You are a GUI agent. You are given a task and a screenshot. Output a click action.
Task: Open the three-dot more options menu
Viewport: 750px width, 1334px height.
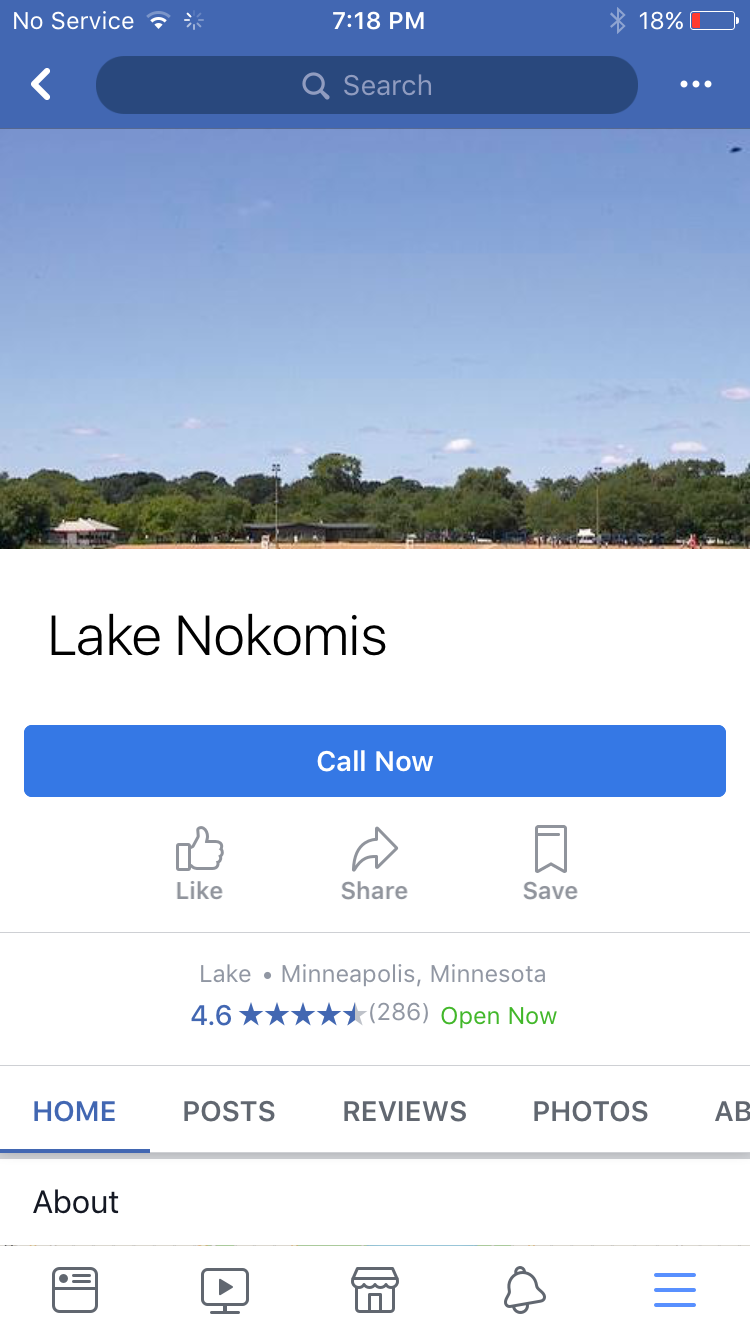pyautogui.click(x=696, y=85)
